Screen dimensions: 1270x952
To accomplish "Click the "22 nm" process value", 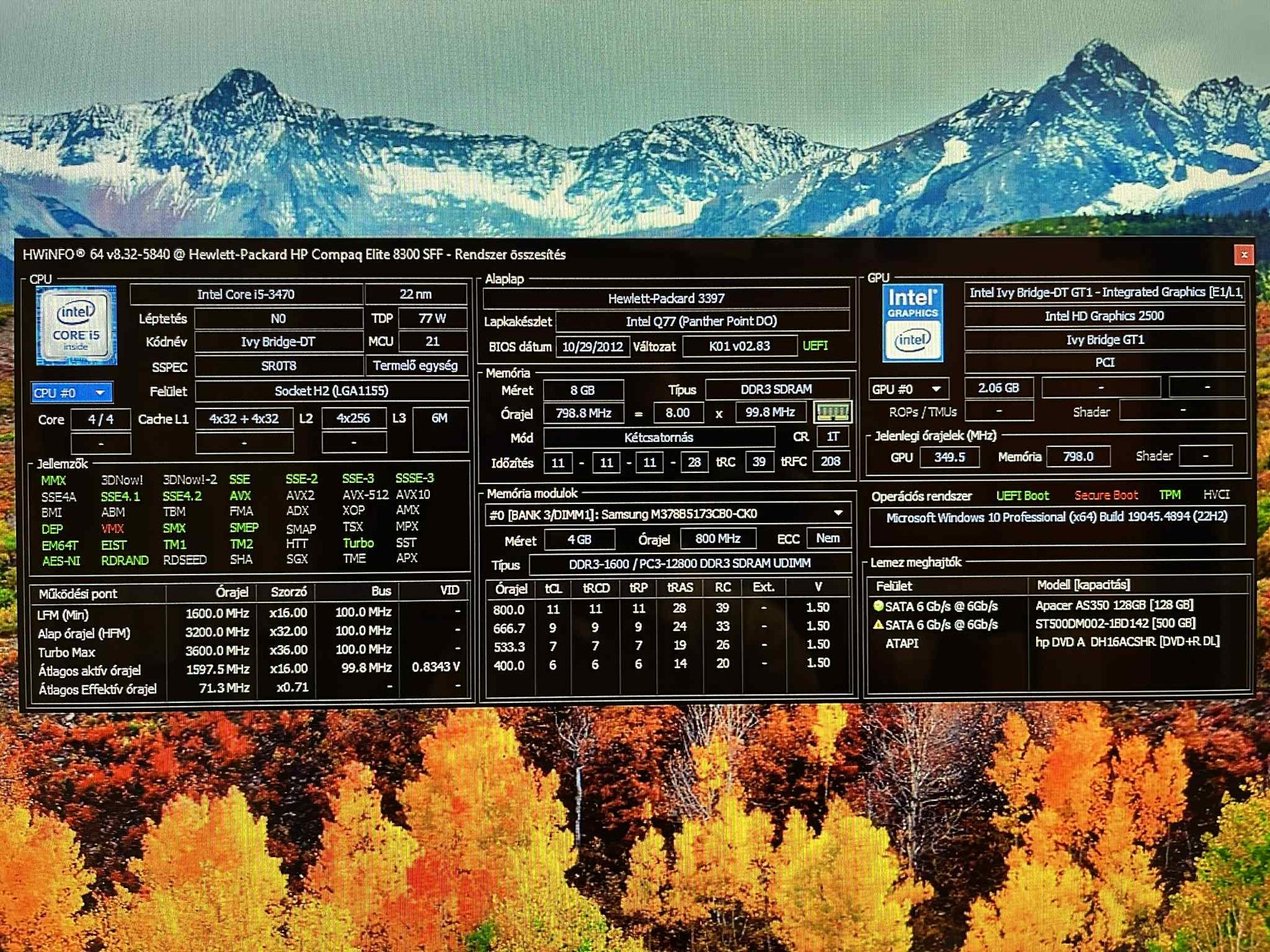I will pyautogui.click(x=415, y=295).
